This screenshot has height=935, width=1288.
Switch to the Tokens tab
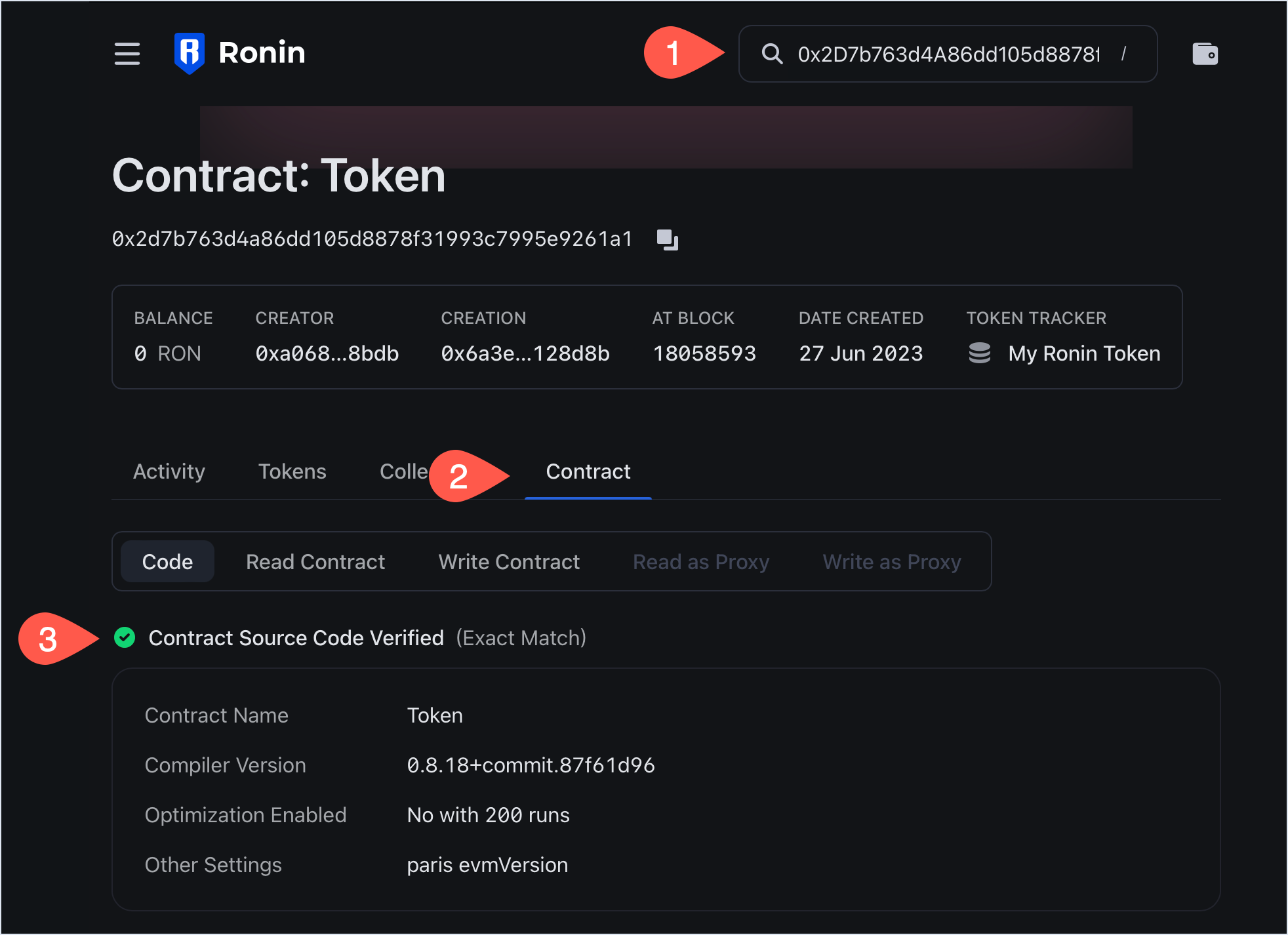(x=292, y=471)
